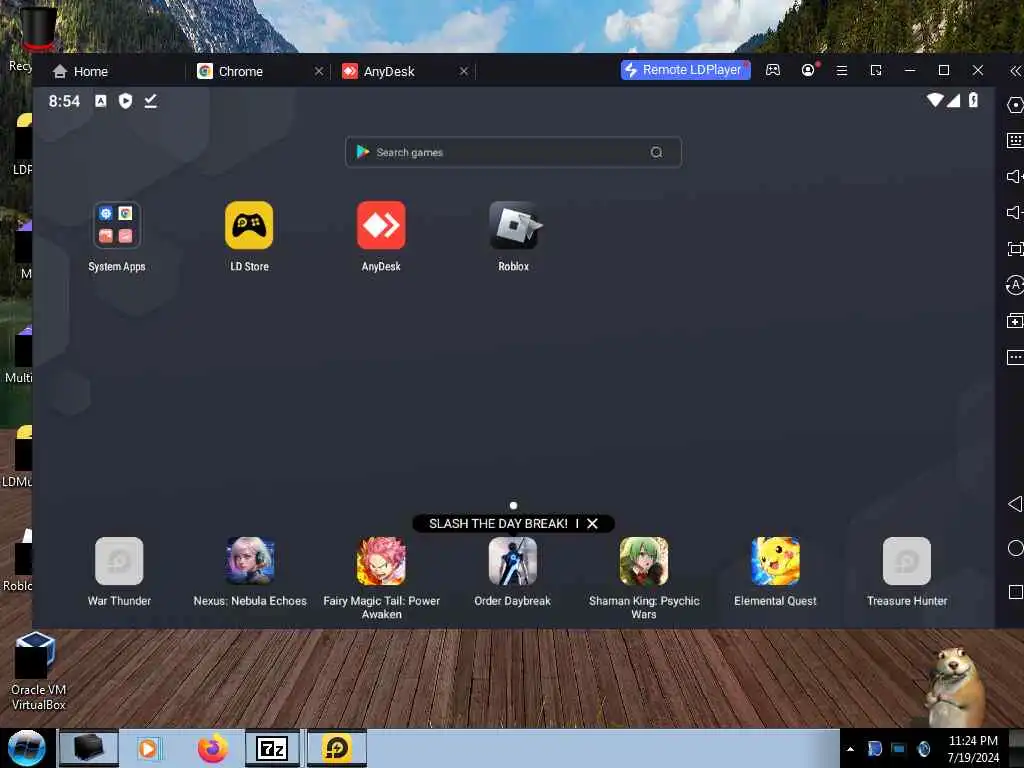Screen dimensions: 1024x768
Task: Open Firefox from the taskbar
Action: coord(213,748)
